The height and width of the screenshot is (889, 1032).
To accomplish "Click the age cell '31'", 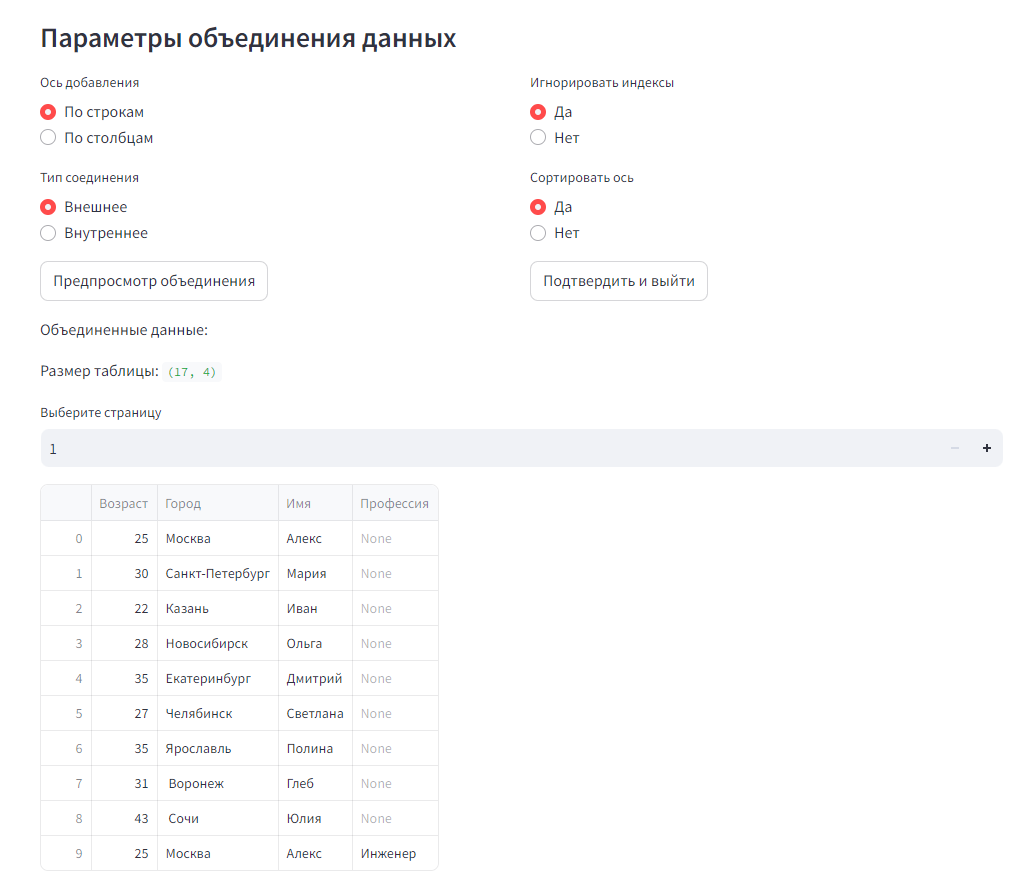I will click(124, 783).
